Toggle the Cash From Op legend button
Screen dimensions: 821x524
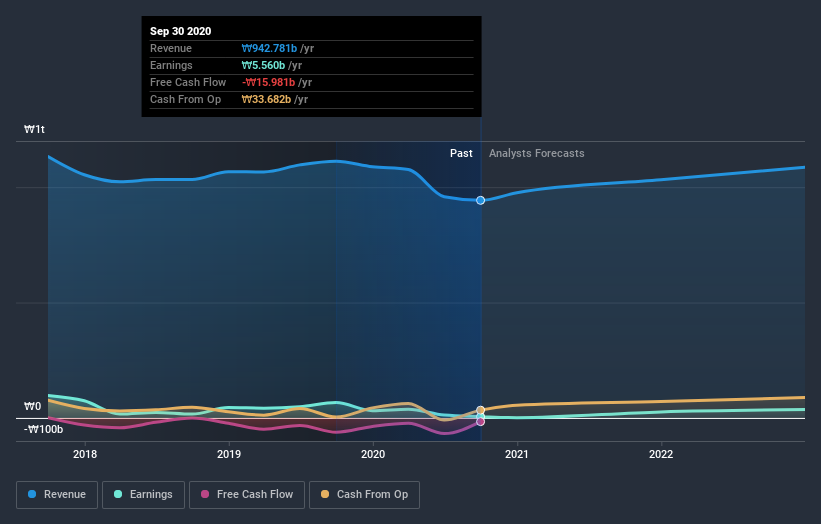(x=364, y=495)
